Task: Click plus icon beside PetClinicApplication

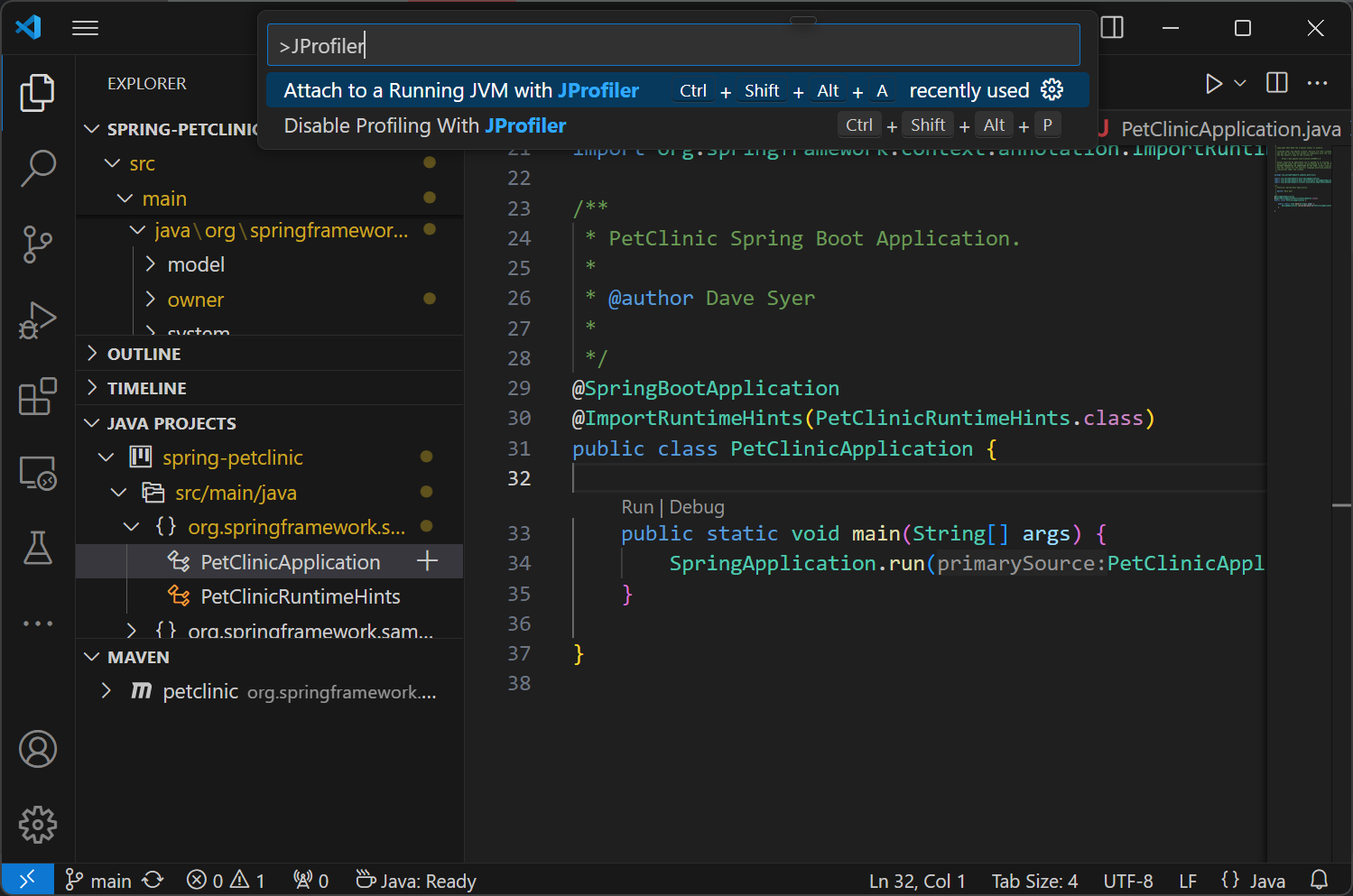Action: coord(428,561)
